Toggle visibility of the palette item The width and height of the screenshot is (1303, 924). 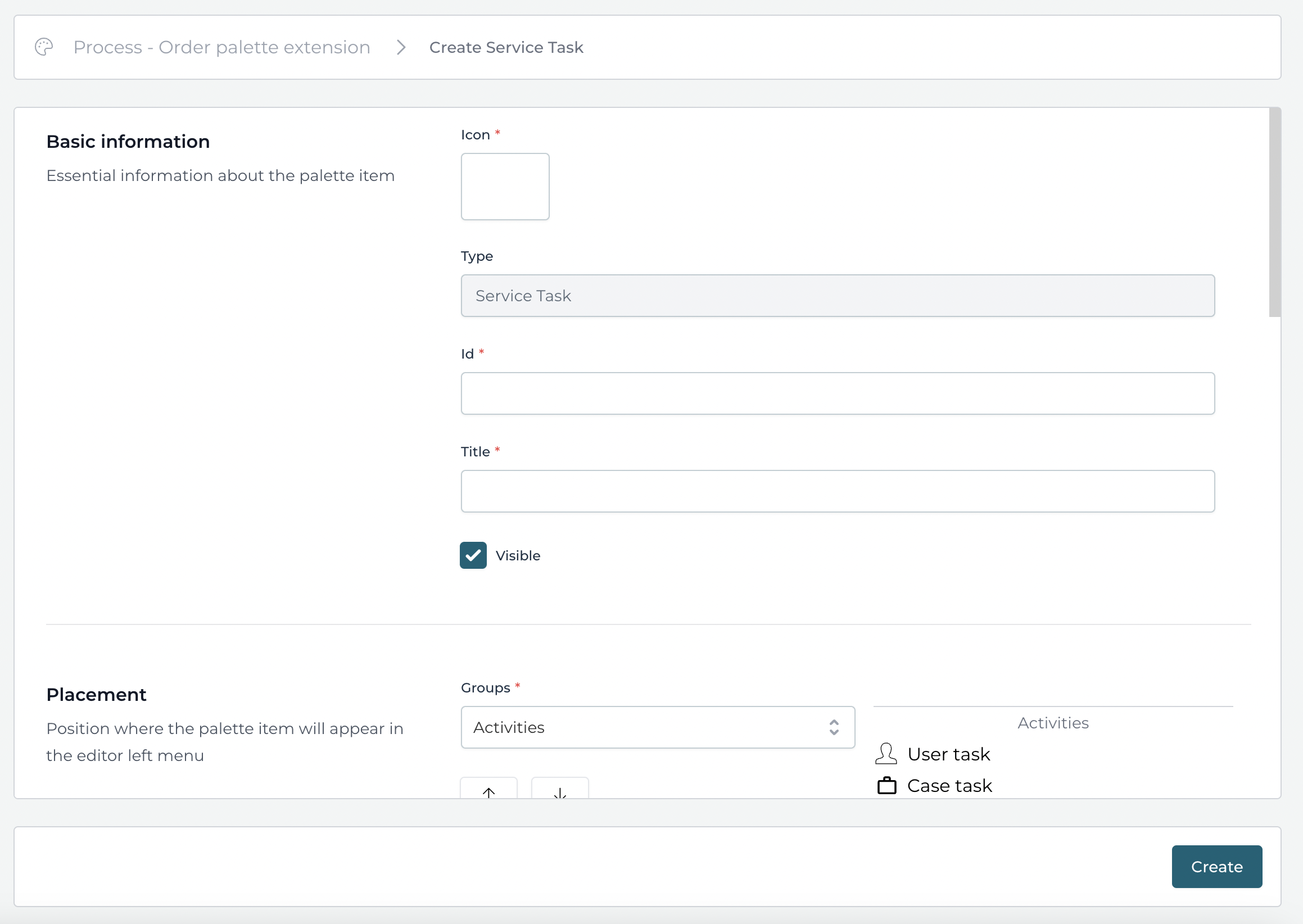click(x=473, y=555)
